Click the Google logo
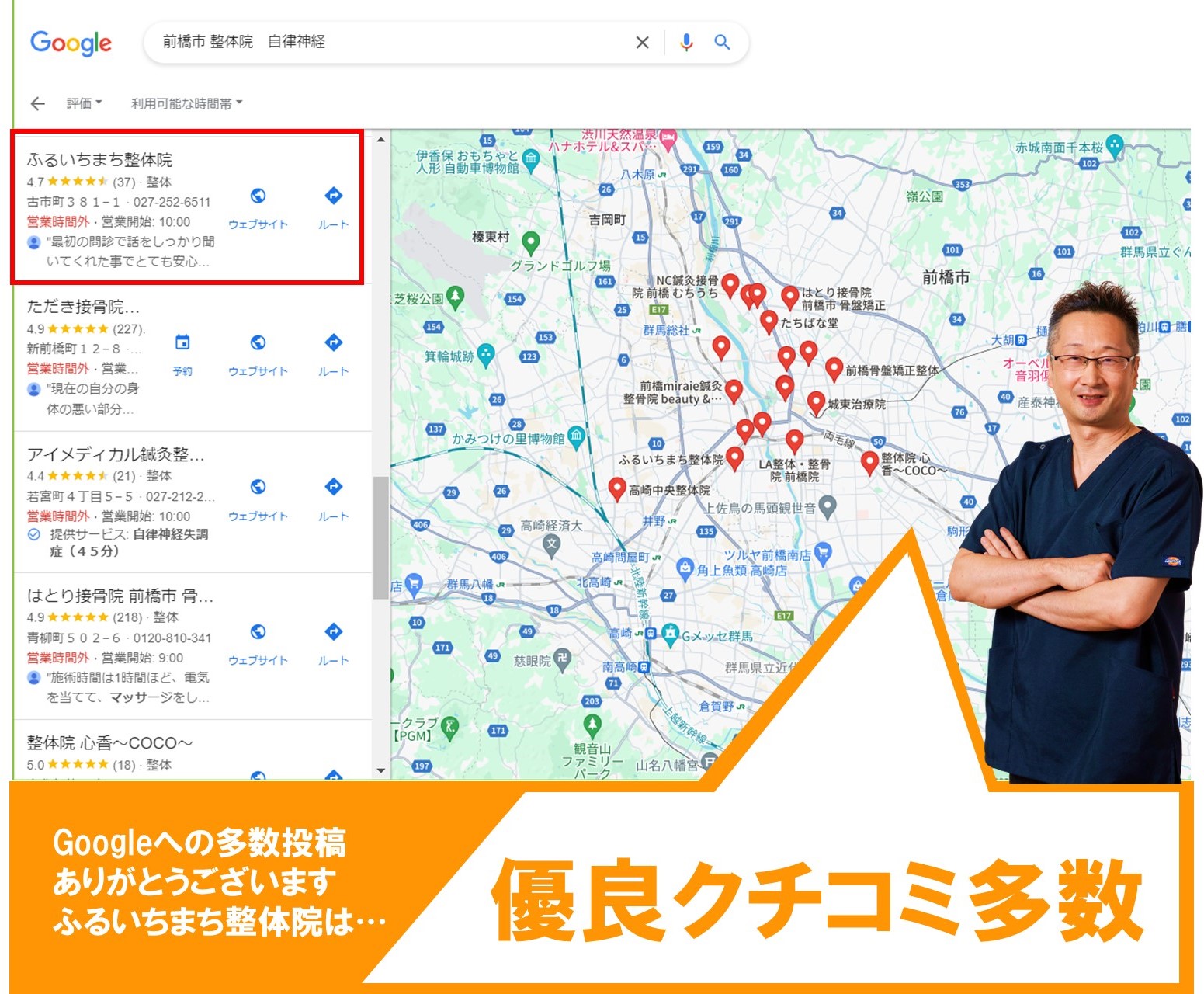Screen dimensions: 1204x994 [x=71, y=43]
